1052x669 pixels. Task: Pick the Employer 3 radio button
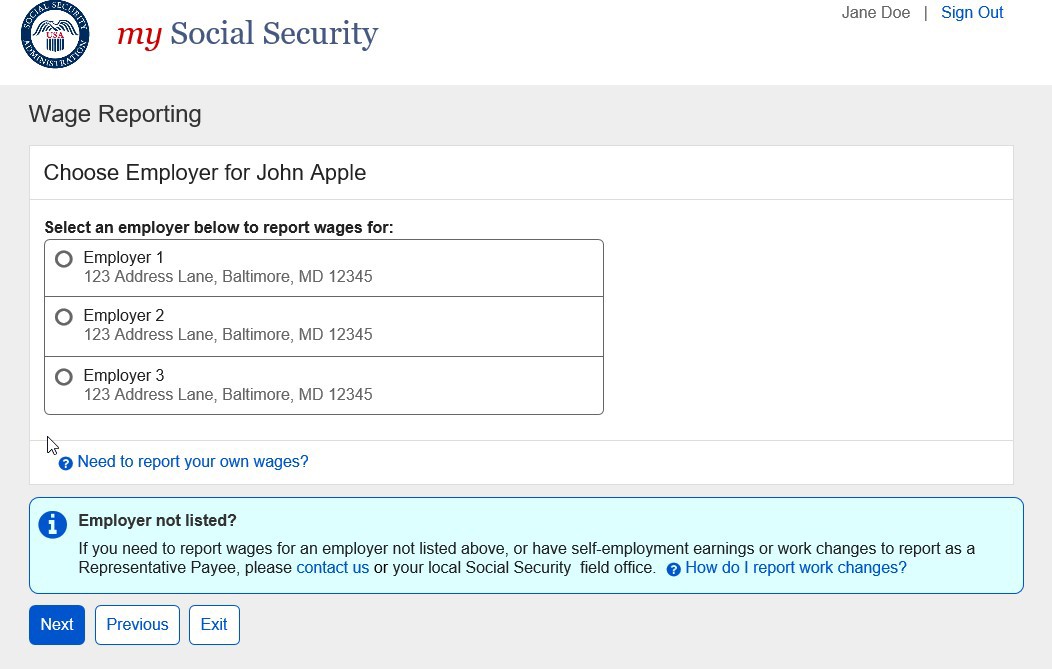point(64,377)
